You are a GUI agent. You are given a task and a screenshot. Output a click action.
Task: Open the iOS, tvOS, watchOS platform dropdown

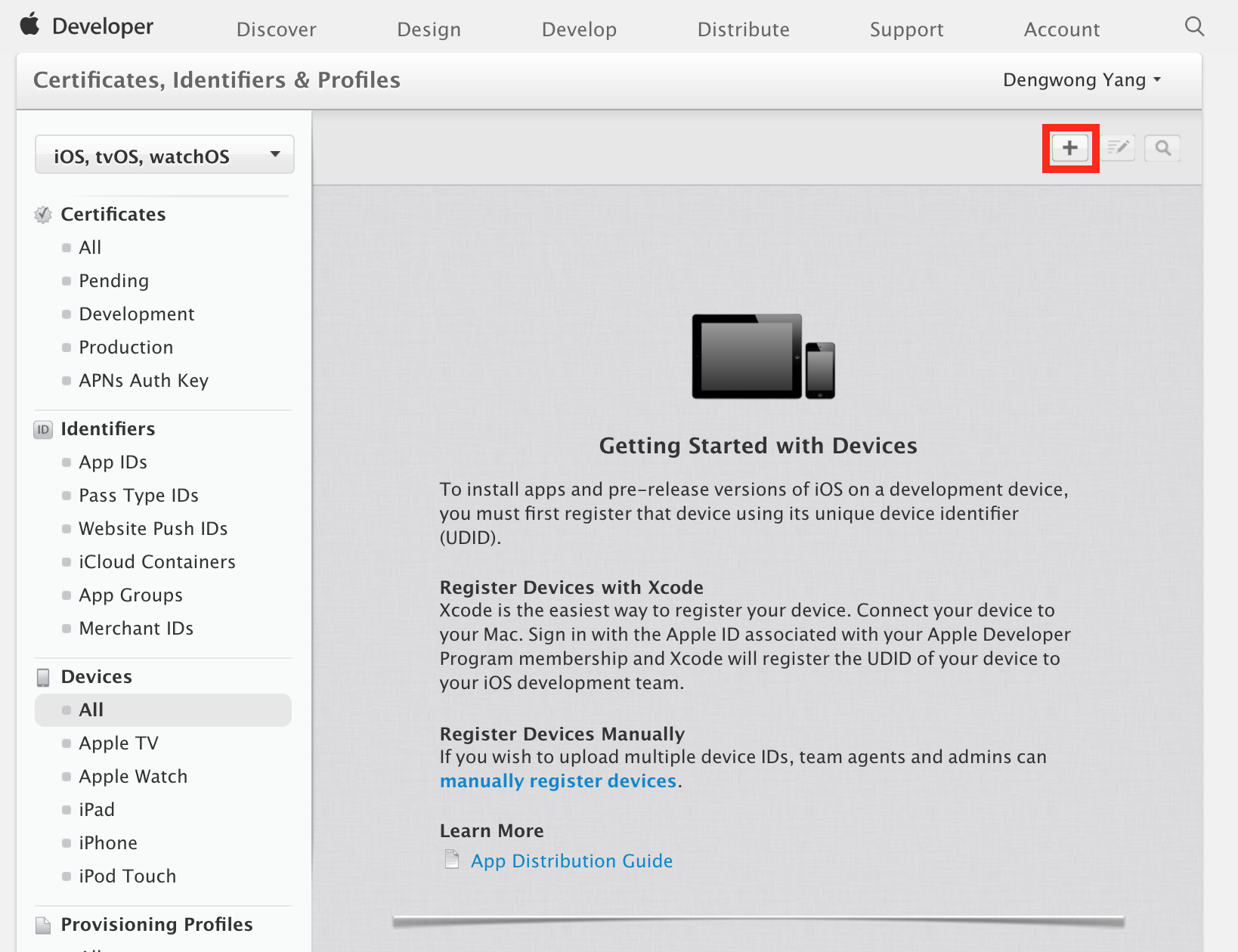165,156
